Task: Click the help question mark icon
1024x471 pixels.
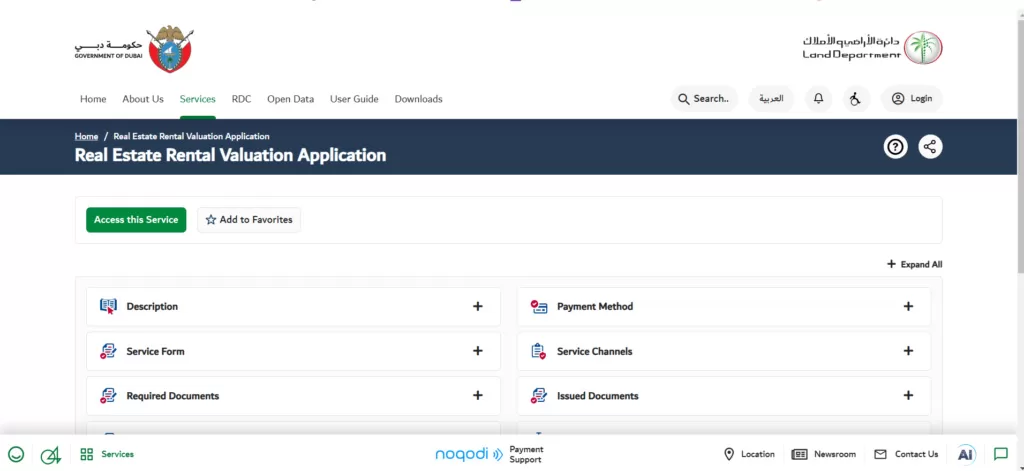Action: tap(895, 147)
